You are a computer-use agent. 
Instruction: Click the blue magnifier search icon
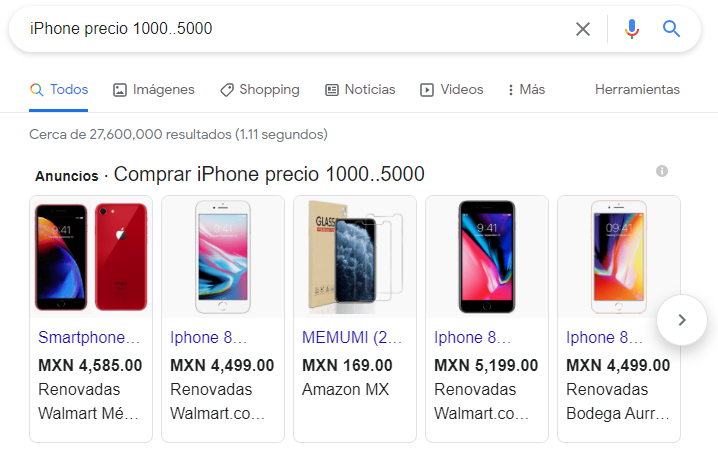tap(671, 29)
